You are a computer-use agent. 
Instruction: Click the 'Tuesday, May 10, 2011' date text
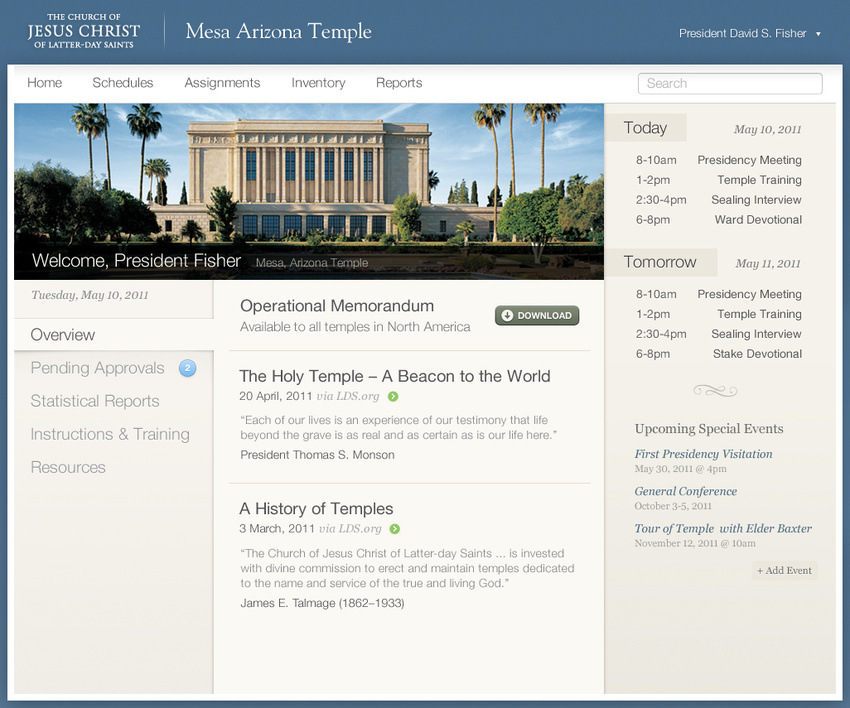coord(89,295)
